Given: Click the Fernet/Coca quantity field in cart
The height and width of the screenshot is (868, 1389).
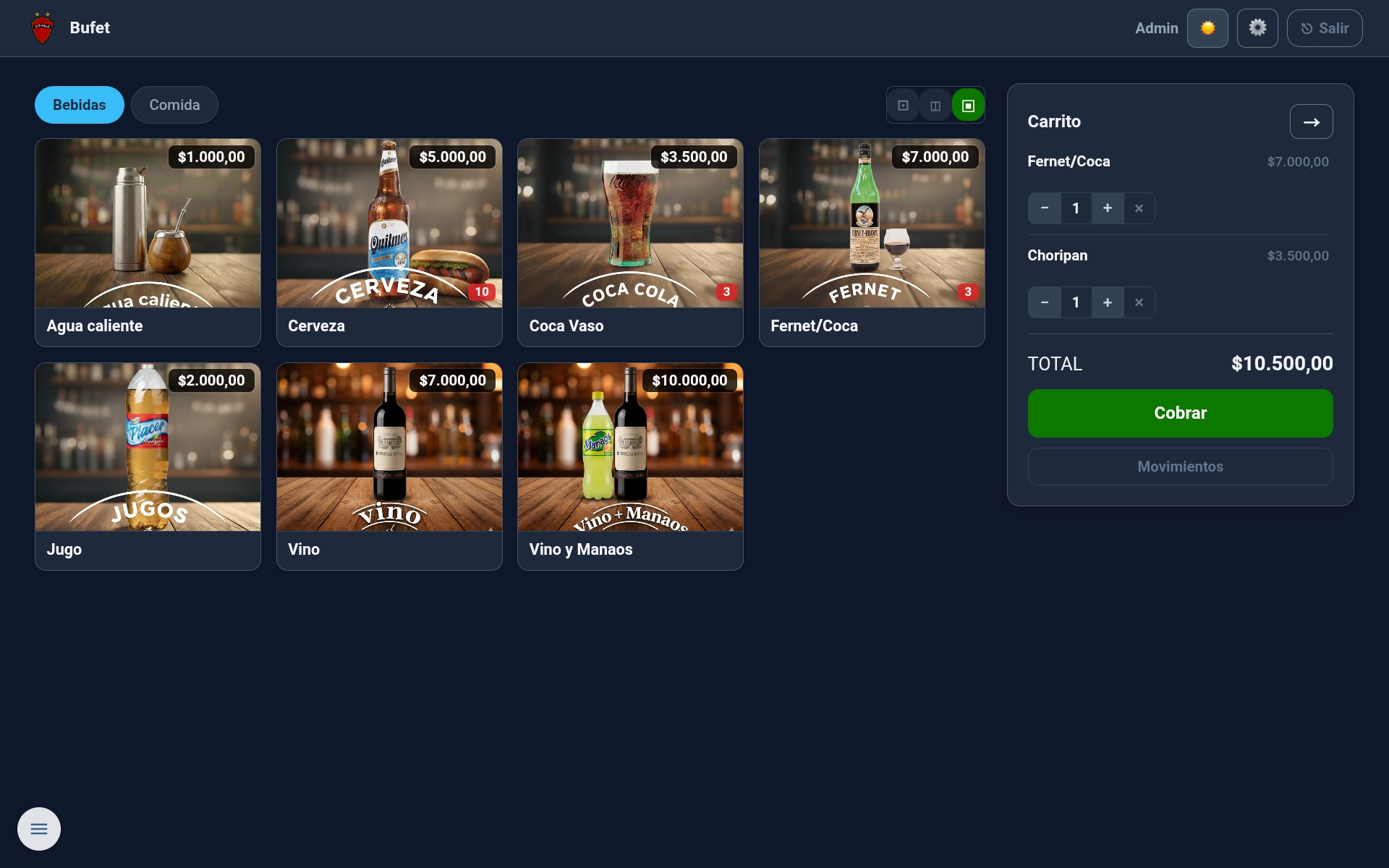Looking at the screenshot, I should click(1076, 208).
